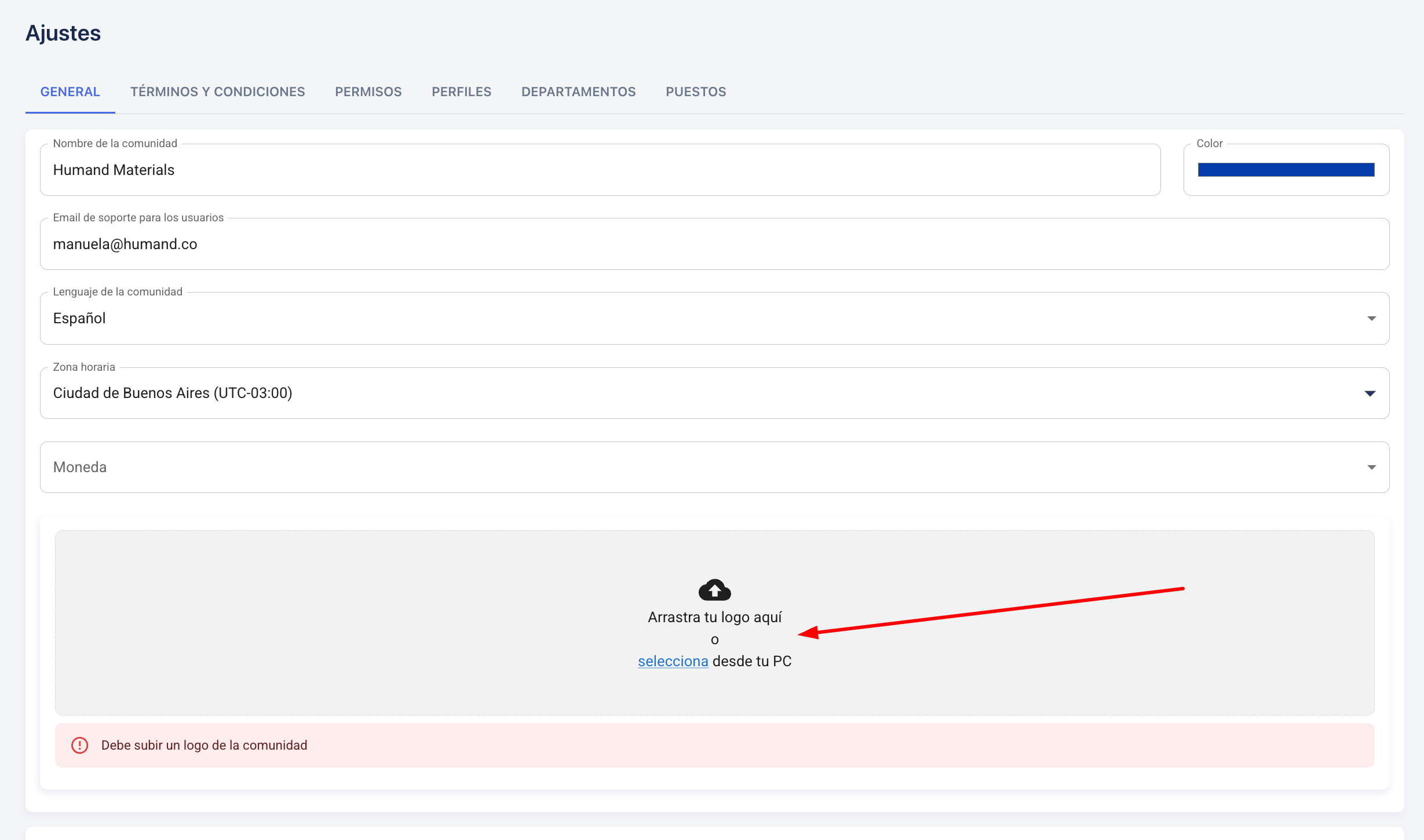The image size is (1424, 840).
Task: Switch to the Términos y Condiciones tab
Action: tap(217, 92)
